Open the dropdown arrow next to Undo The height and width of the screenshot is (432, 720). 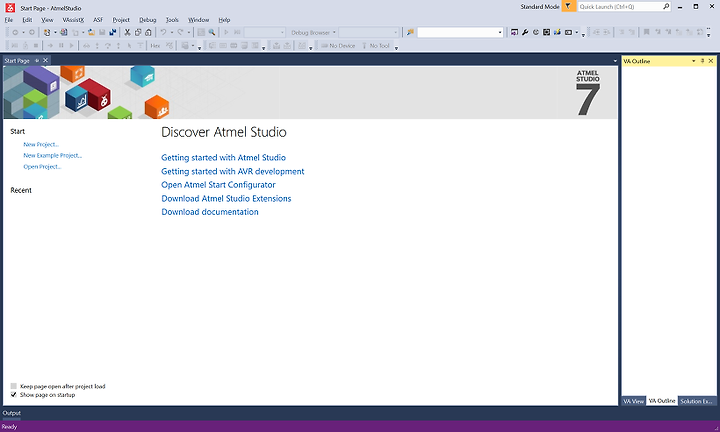click(172, 33)
